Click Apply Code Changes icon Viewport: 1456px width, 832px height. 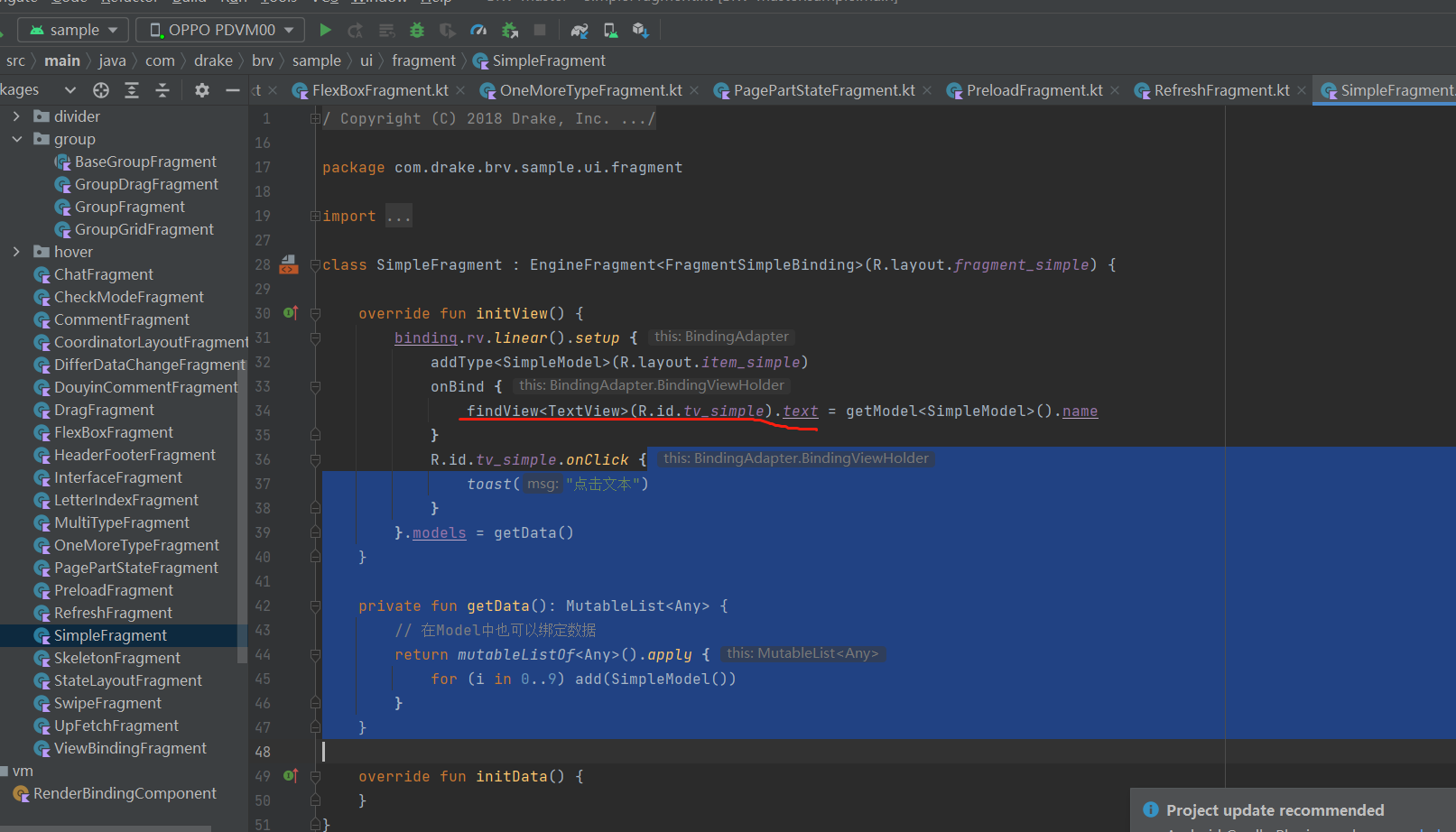386,30
